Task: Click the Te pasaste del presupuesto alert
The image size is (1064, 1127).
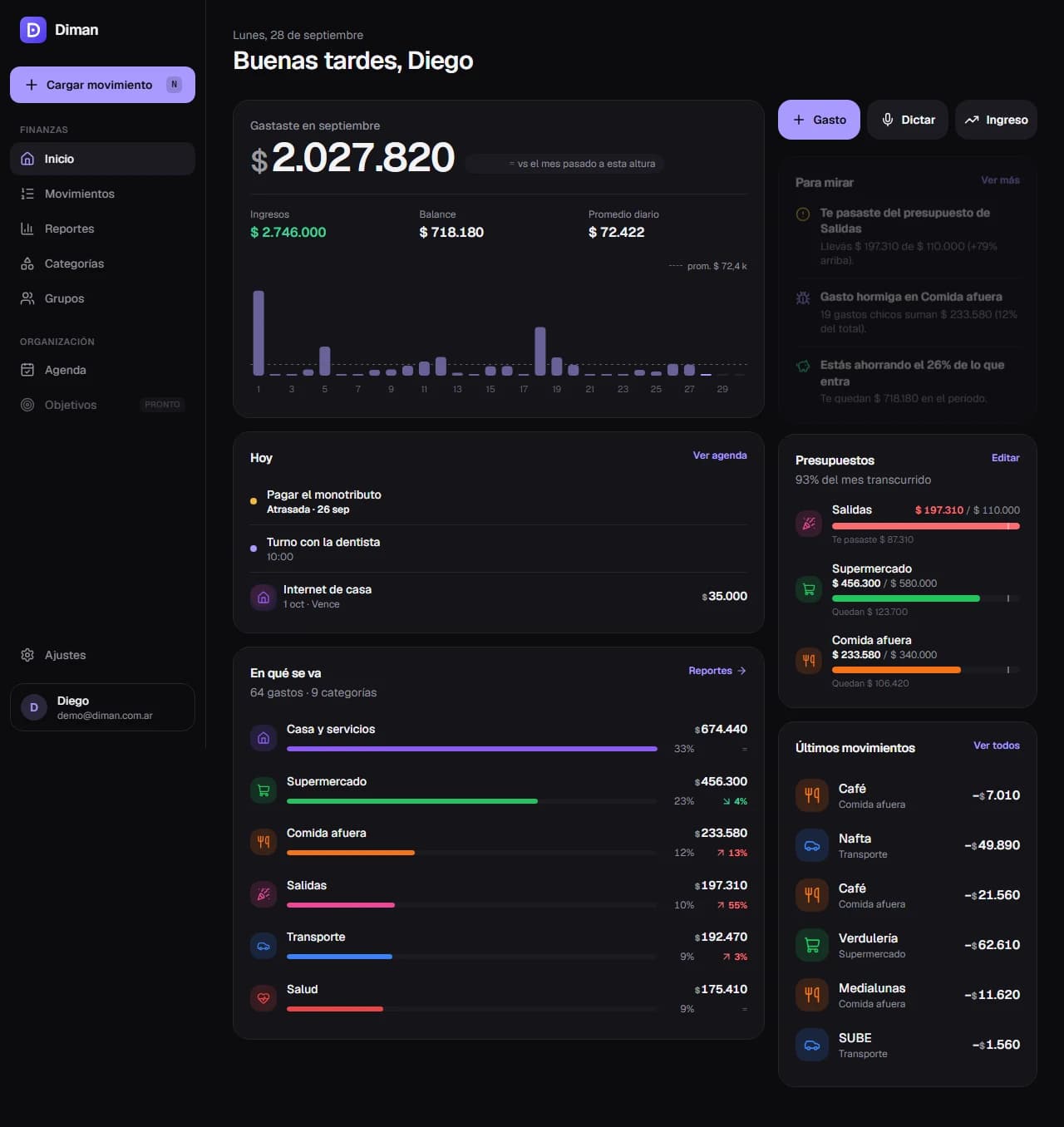Action: 908,236
